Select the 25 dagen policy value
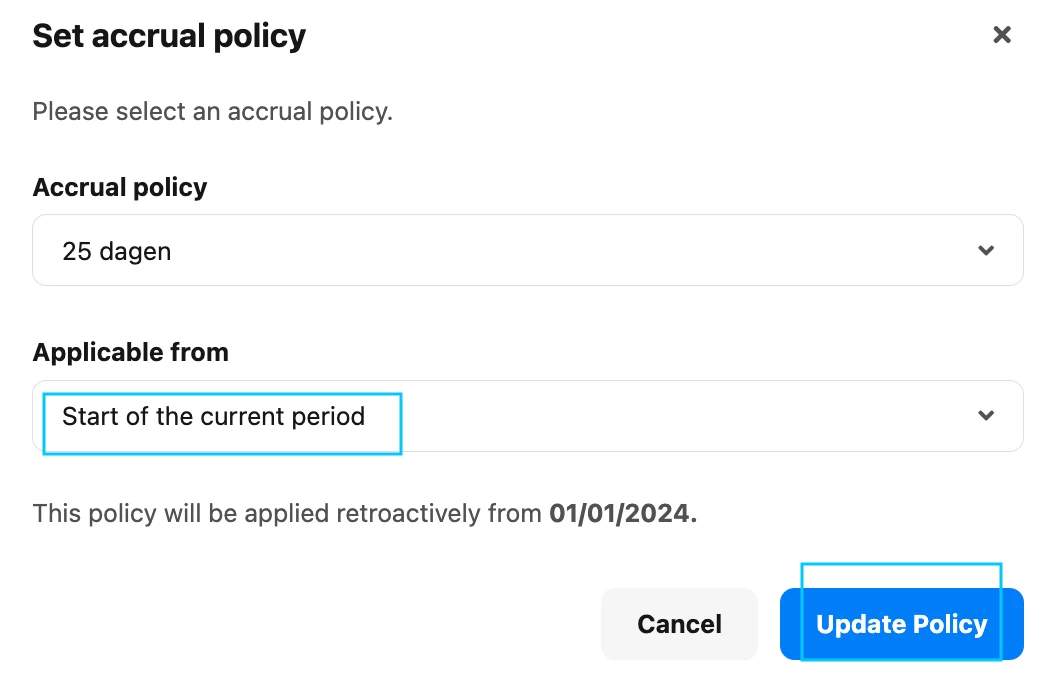The width and height of the screenshot is (1056, 678). pos(117,251)
